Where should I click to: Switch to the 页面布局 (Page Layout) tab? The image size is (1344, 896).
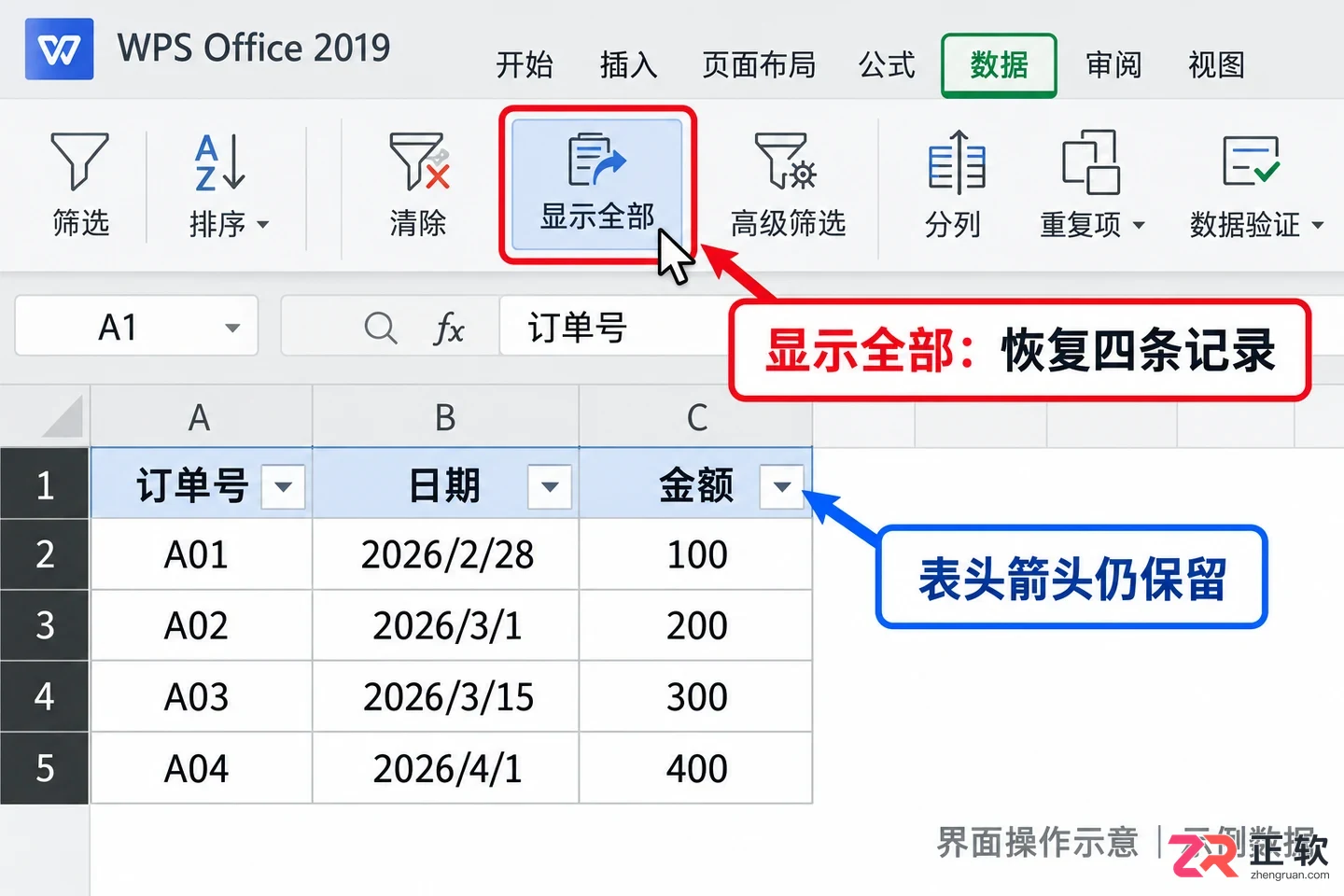point(759,64)
